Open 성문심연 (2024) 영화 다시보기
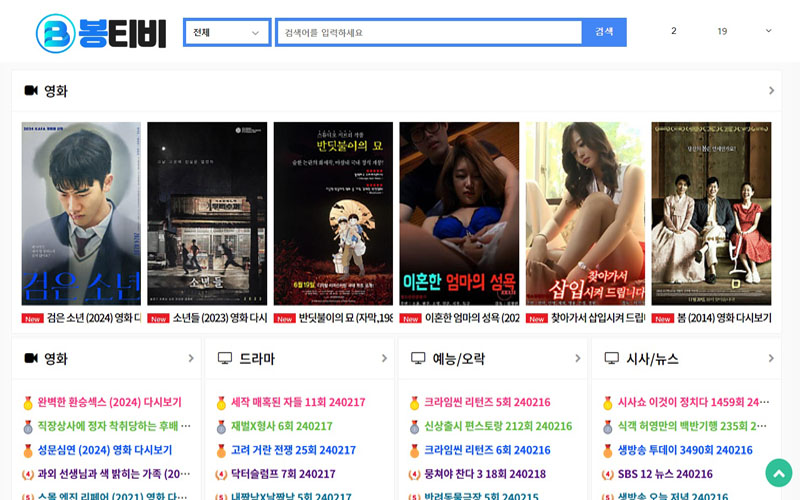 [x=105, y=450]
